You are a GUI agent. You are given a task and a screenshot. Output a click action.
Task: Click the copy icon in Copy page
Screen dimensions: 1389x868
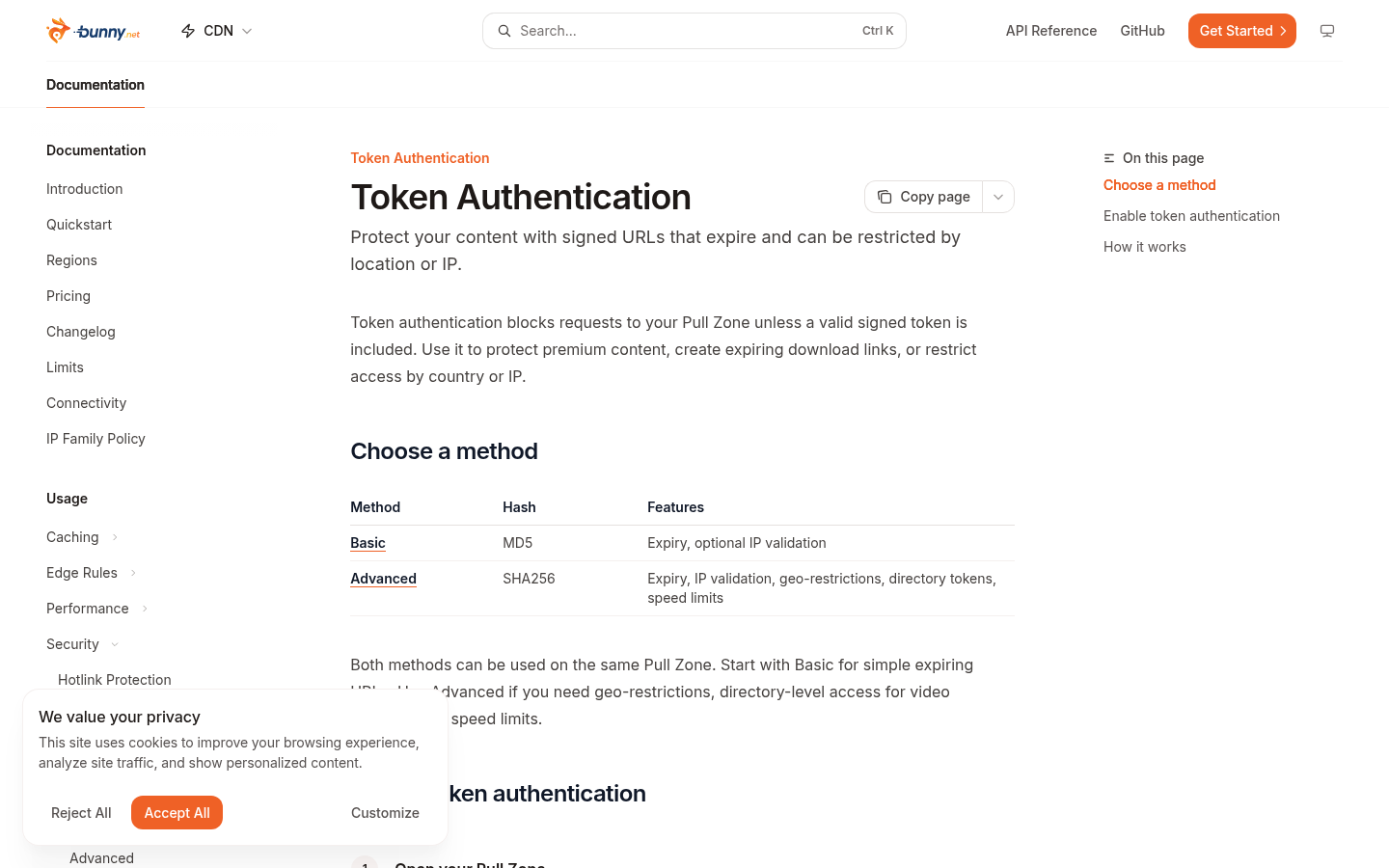885,197
